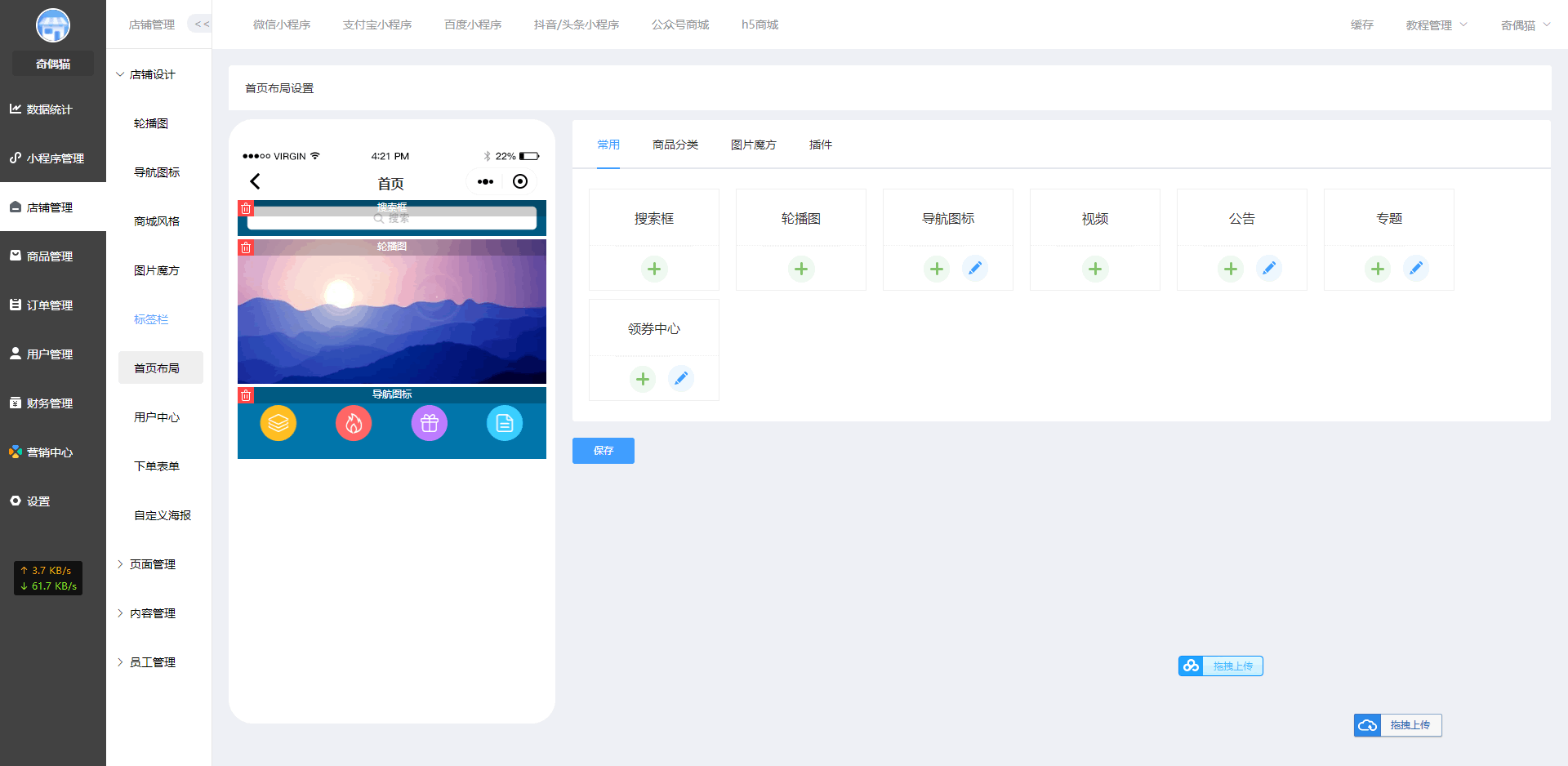Viewport: 1568px width, 766px height.
Task: Edit the 公告 component with pencil icon
Action: [x=1269, y=269]
